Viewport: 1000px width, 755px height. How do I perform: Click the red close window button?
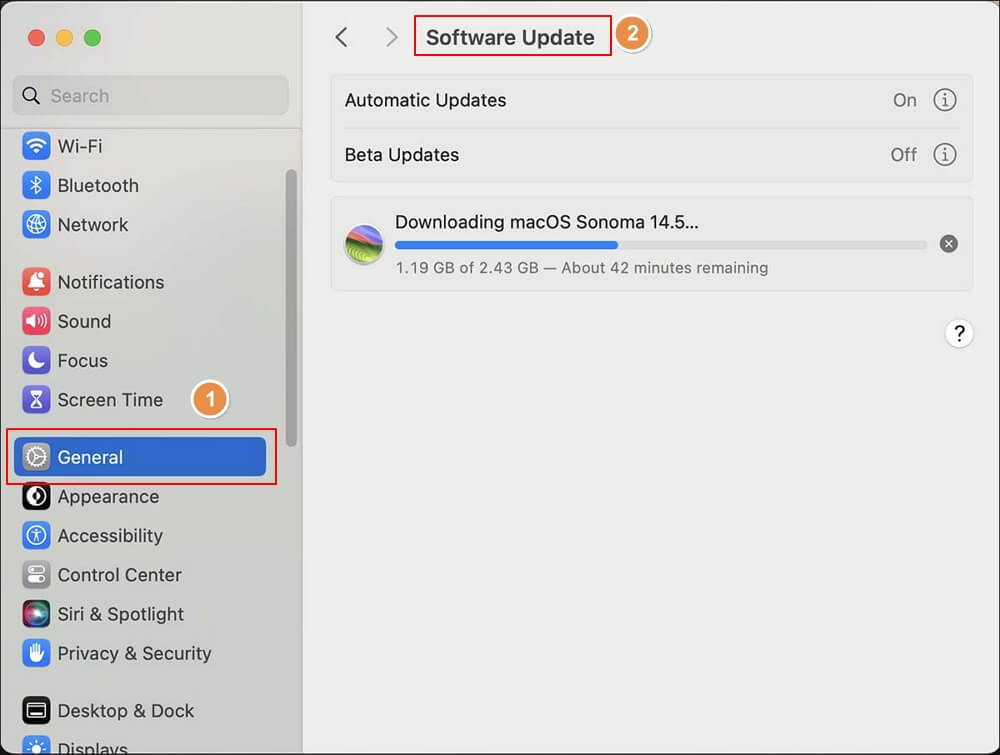tap(36, 38)
